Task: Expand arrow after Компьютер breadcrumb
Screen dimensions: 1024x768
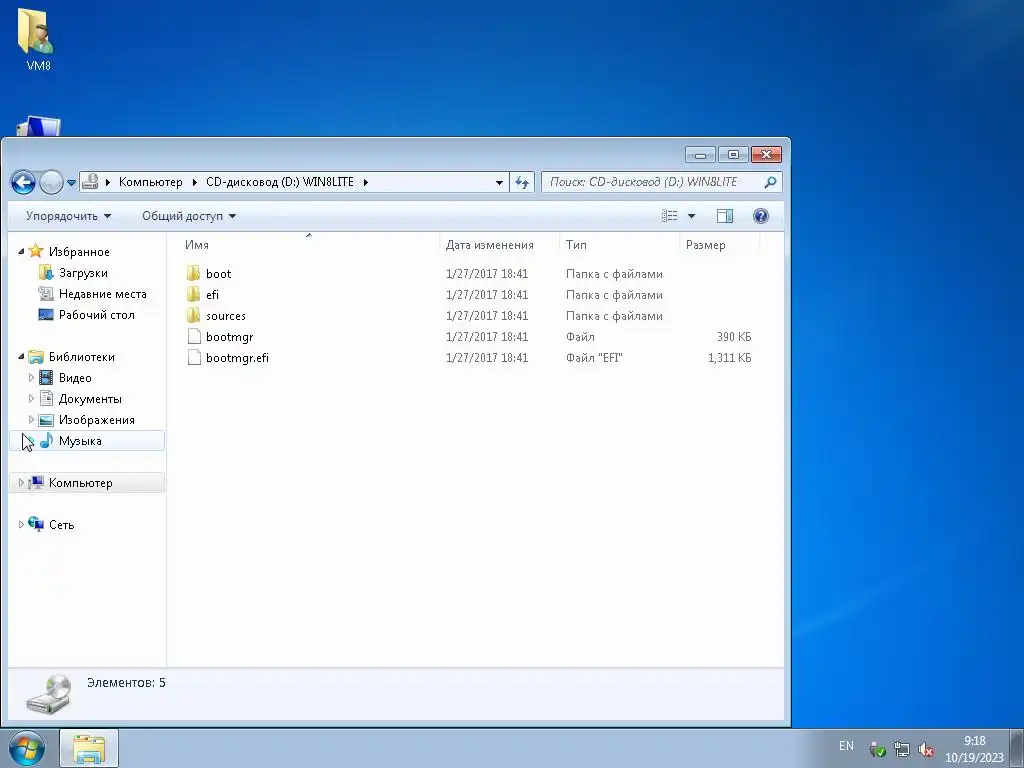Action: [x=195, y=182]
